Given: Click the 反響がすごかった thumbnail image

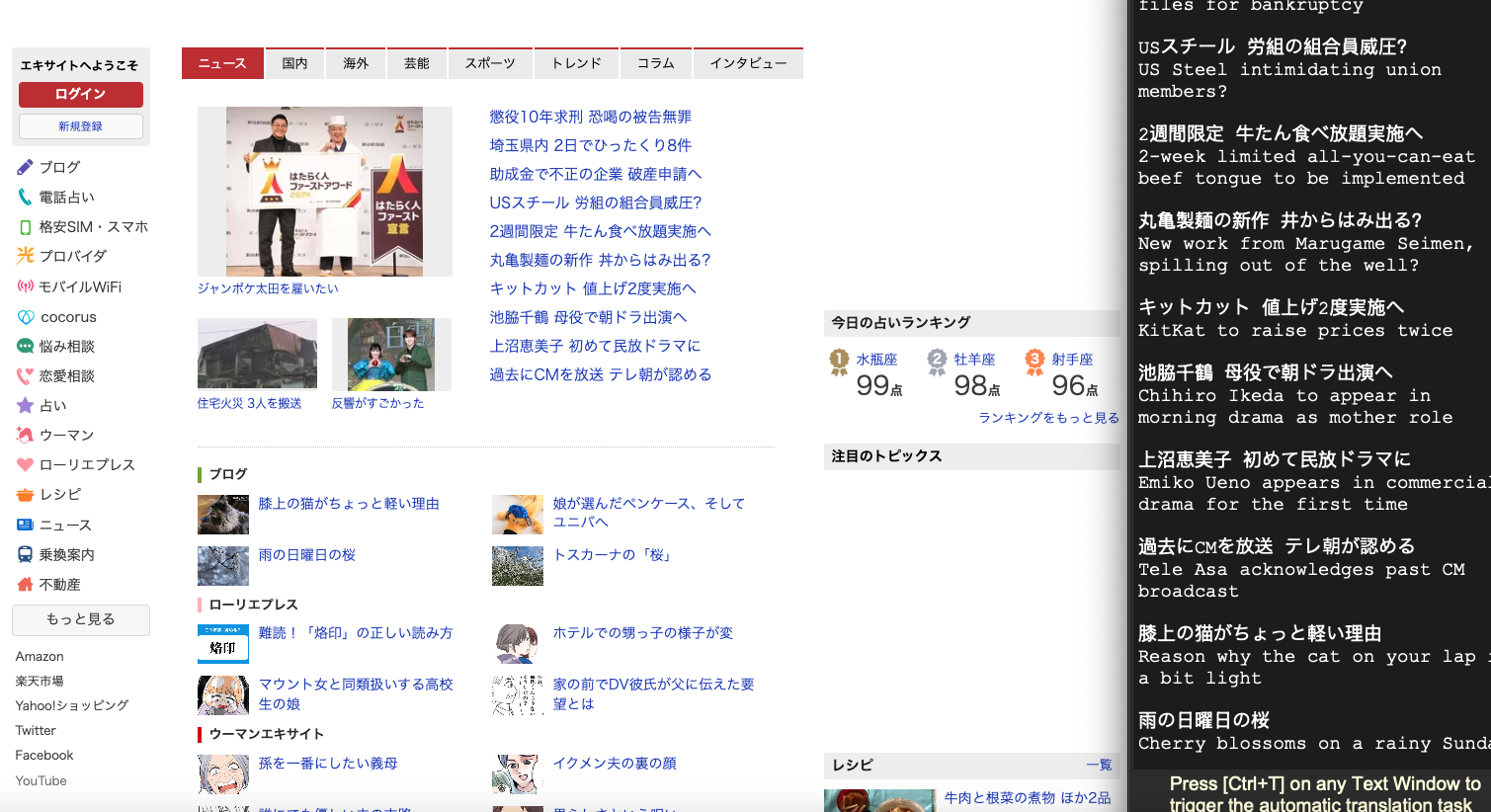Looking at the screenshot, I should point(391,354).
